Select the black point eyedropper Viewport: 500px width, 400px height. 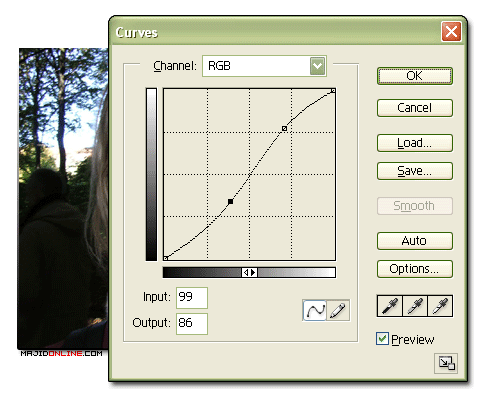click(390, 306)
